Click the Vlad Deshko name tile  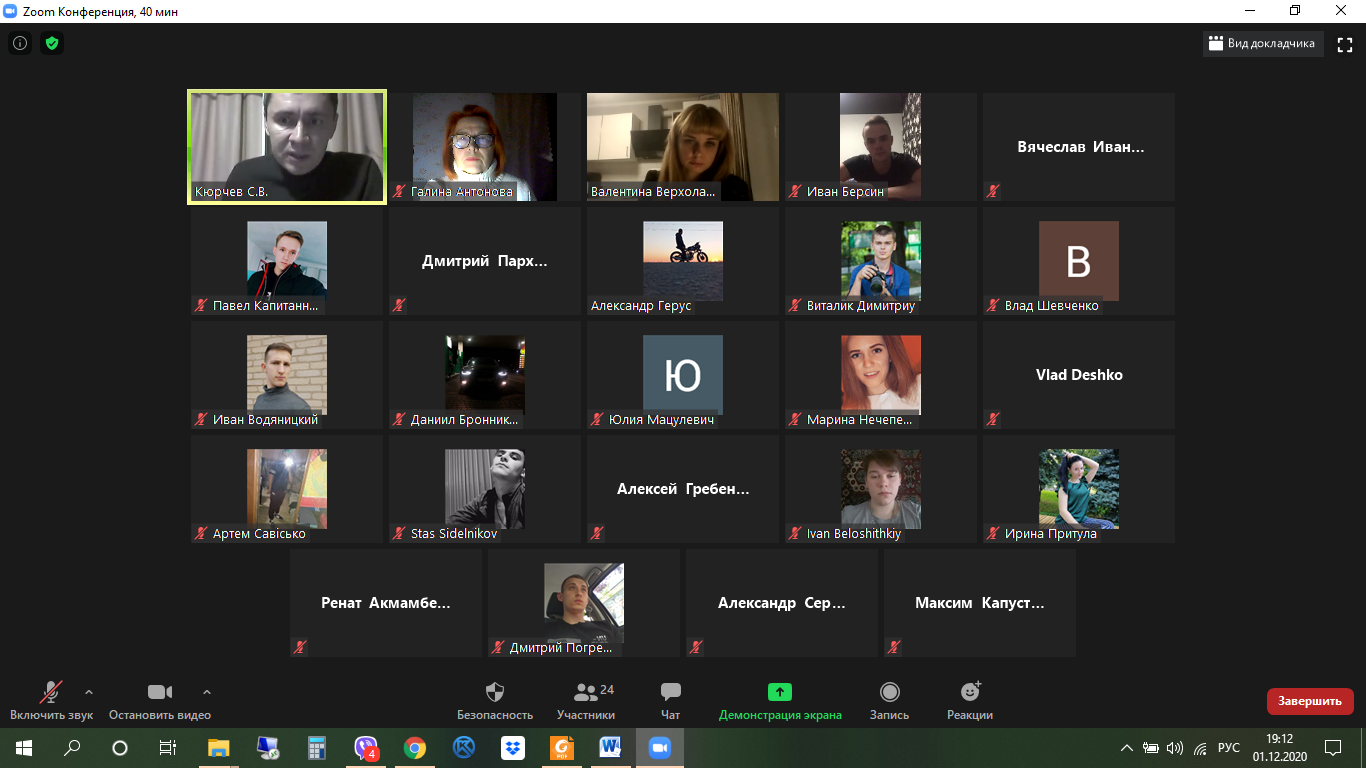coord(1079,375)
